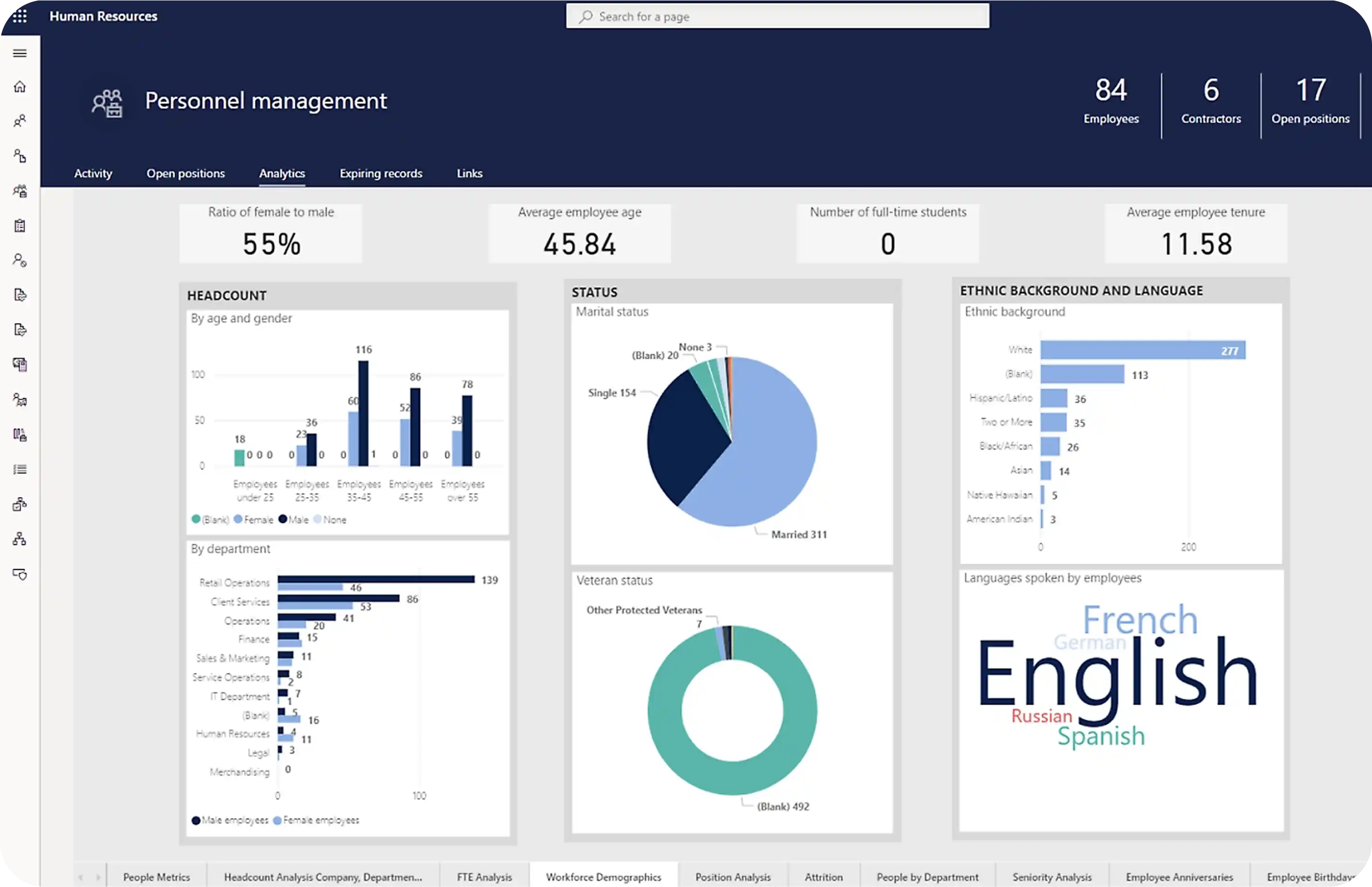Click the Personnel management people icon in header
The image size is (1372, 887).
(108, 102)
